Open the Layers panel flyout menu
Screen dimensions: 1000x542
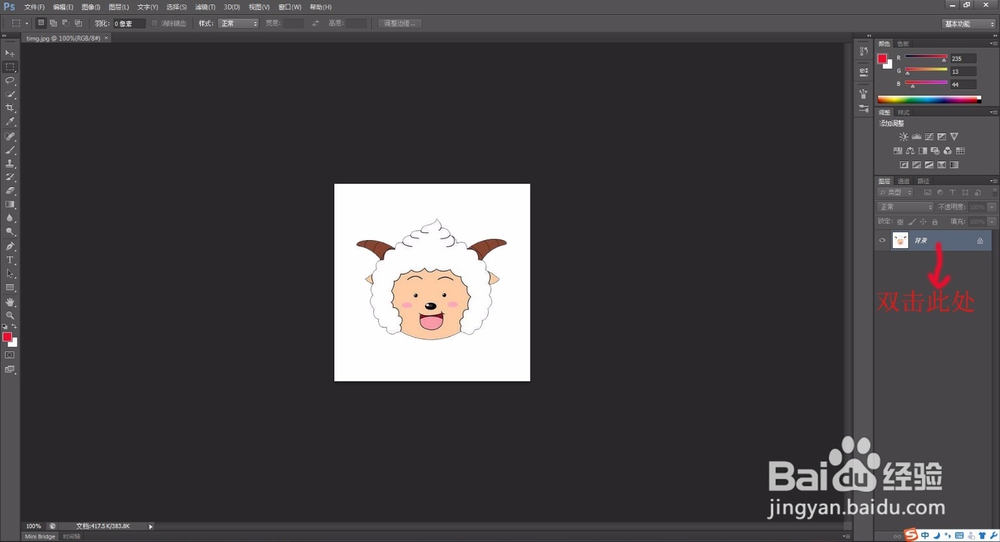(x=994, y=181)
